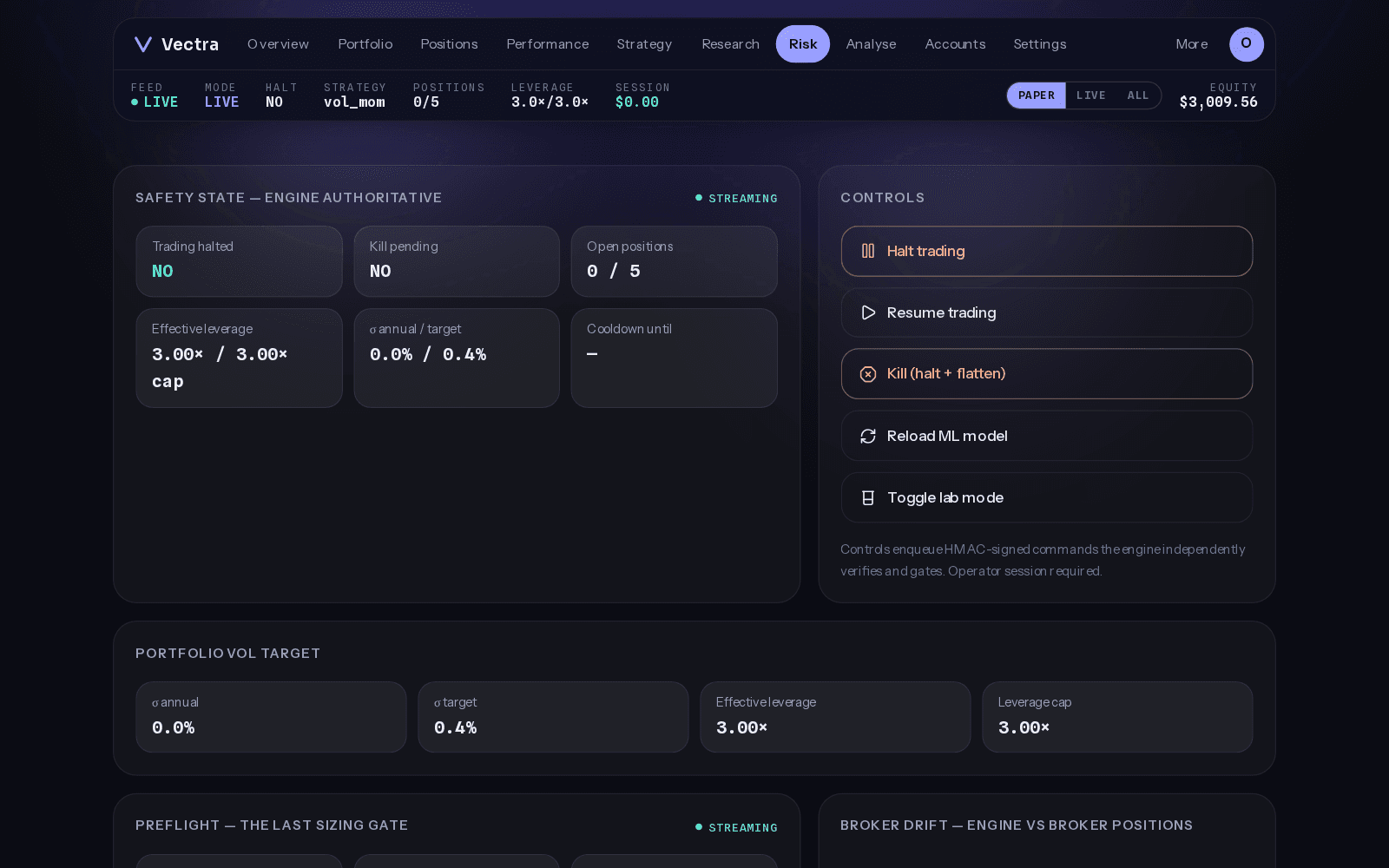Click the Leverage cap card
Screen dimensions: 1389x868
pos(1117,717)
